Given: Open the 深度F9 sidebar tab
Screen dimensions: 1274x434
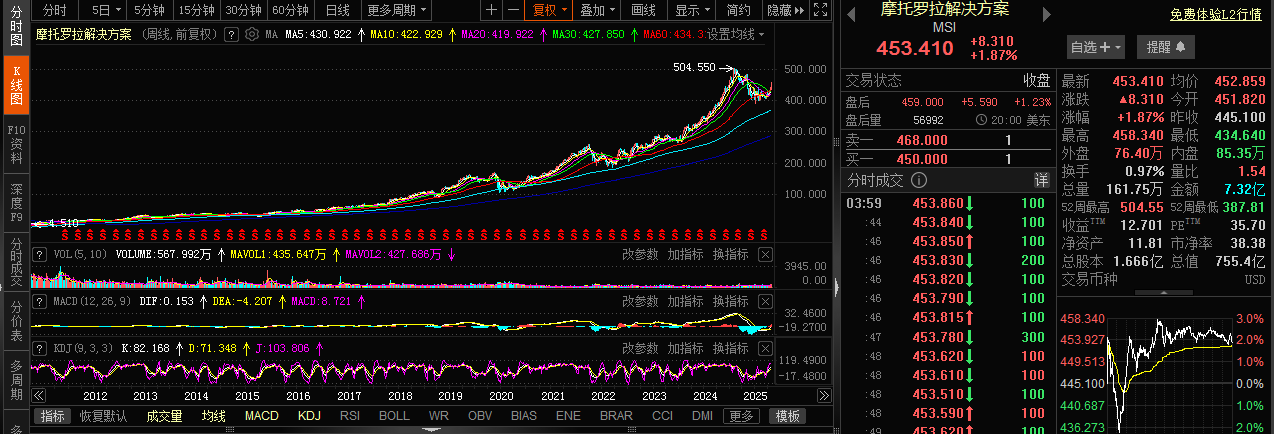Looking at the screenshot, I should (x=16, y=202).
